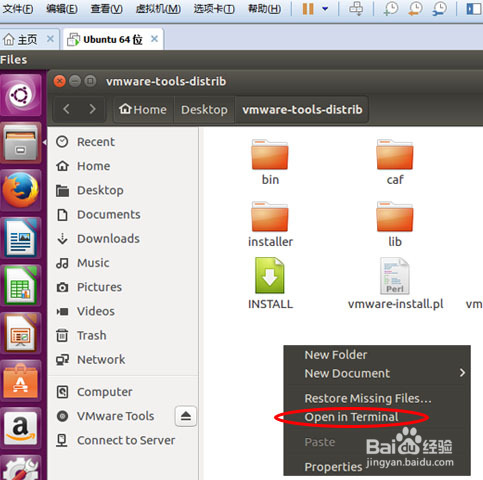Open the 帮助(H) menu
The image size is (483, 480).
click(264, 9)
